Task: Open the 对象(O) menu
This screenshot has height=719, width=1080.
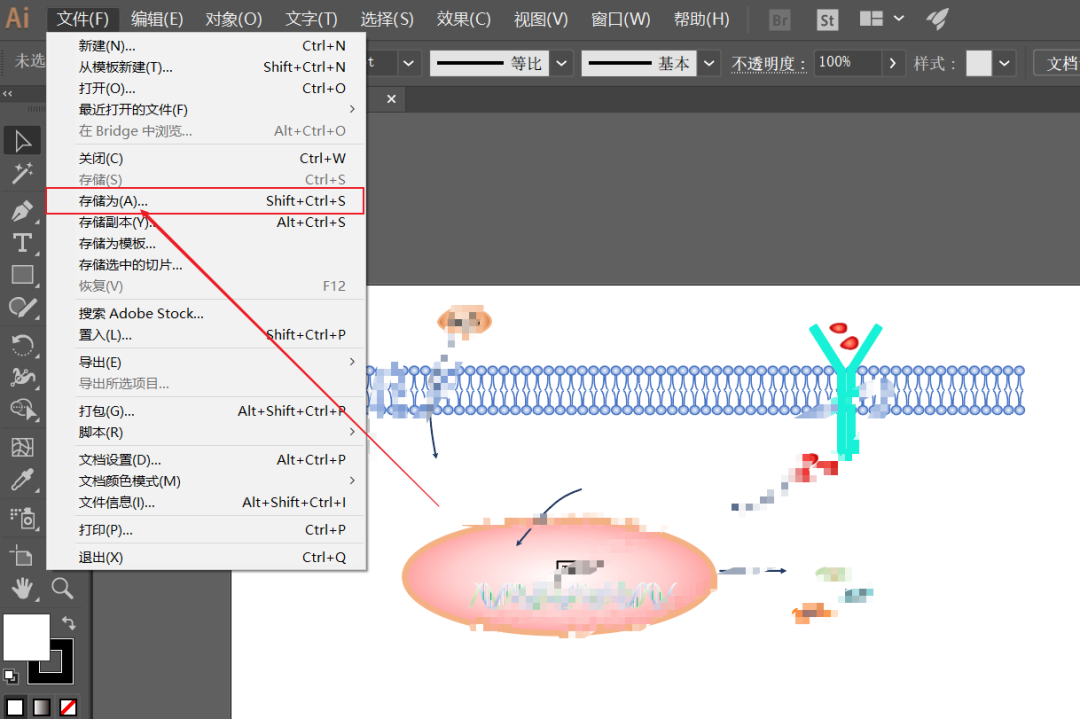Action: [x=233, y=19]
